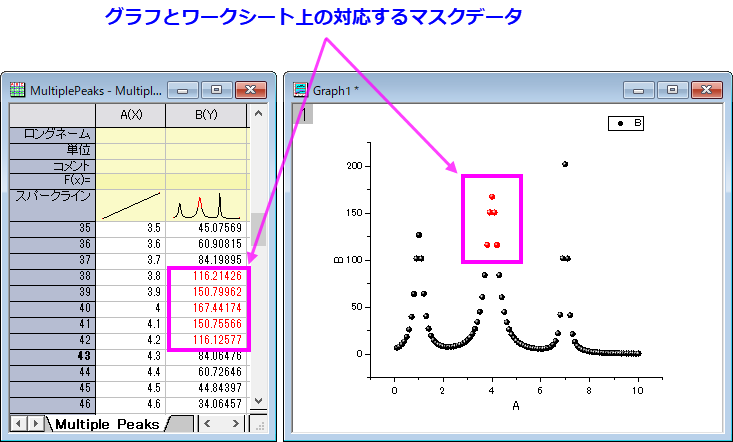Click cell value 34.06457

(x=220, y=404)
